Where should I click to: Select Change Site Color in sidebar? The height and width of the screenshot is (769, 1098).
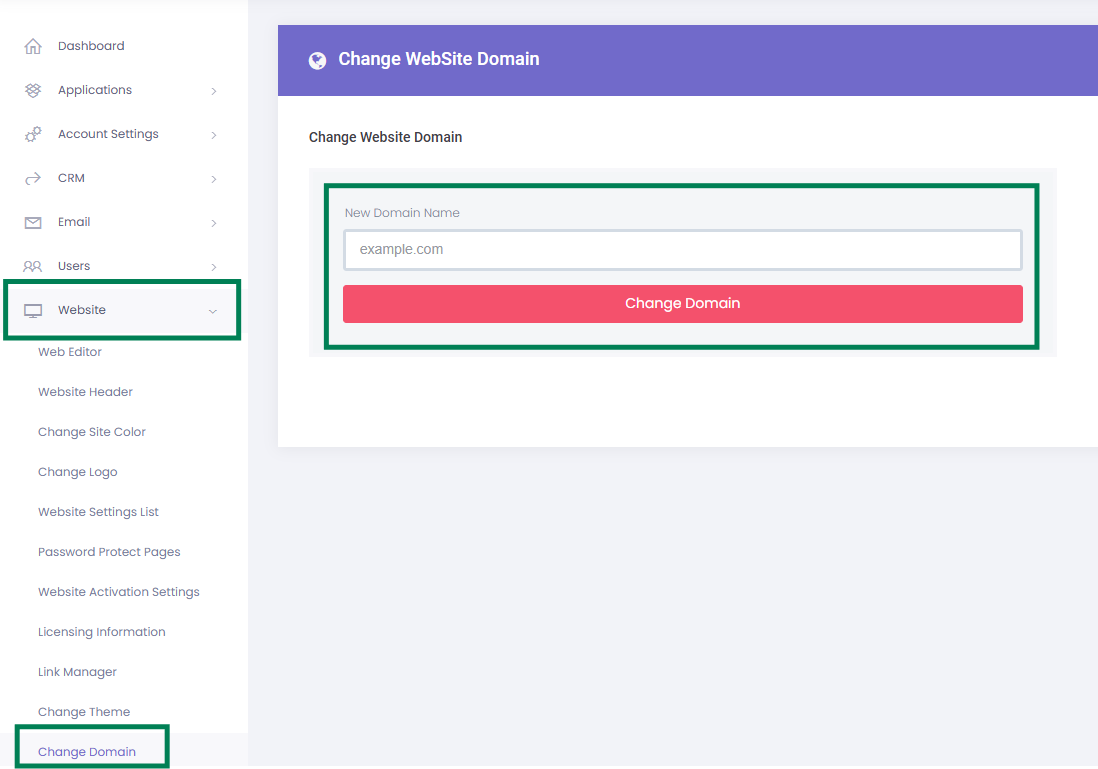pyautogui.click(x=92, y=432)
